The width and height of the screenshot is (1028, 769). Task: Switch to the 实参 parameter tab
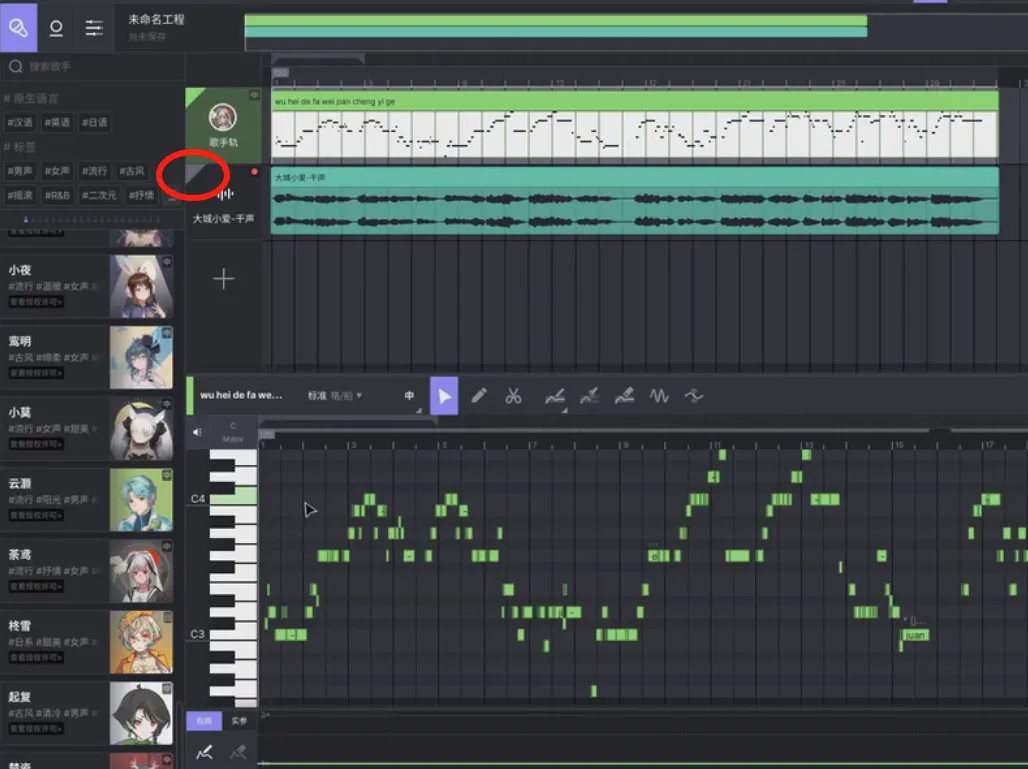239,721
